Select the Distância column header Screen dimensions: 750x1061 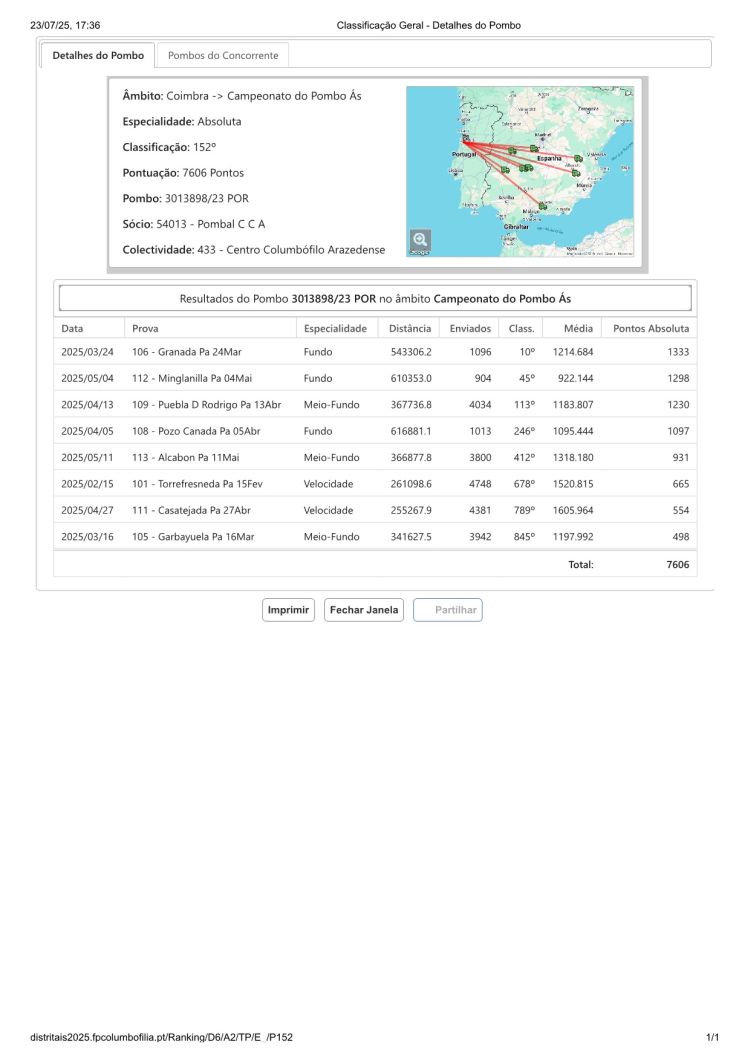coord(410,328)
